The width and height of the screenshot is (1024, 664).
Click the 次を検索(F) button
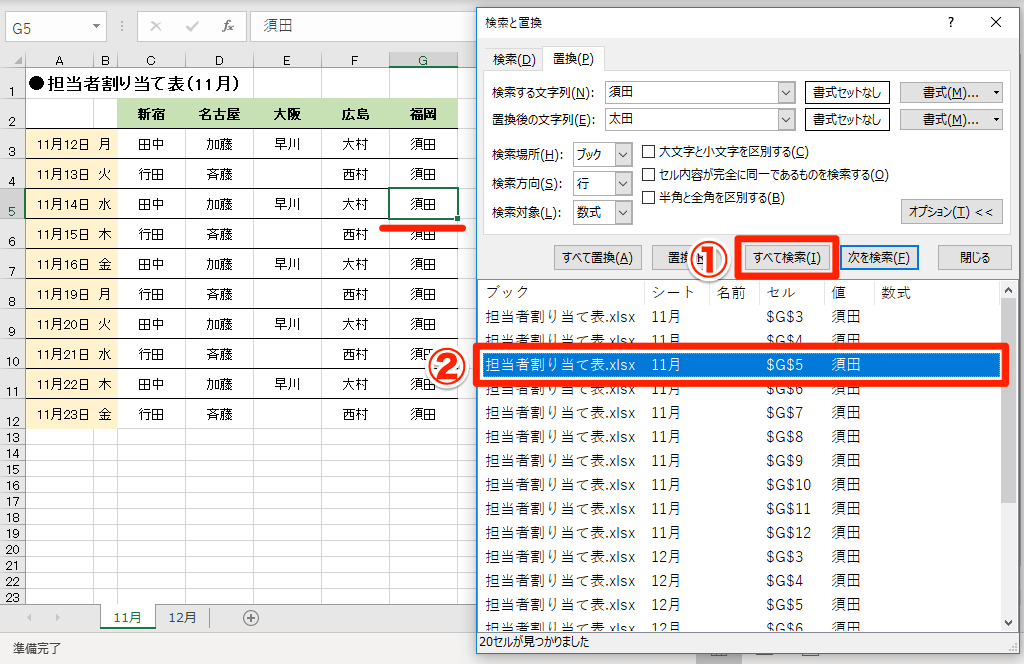pos(878,258)
